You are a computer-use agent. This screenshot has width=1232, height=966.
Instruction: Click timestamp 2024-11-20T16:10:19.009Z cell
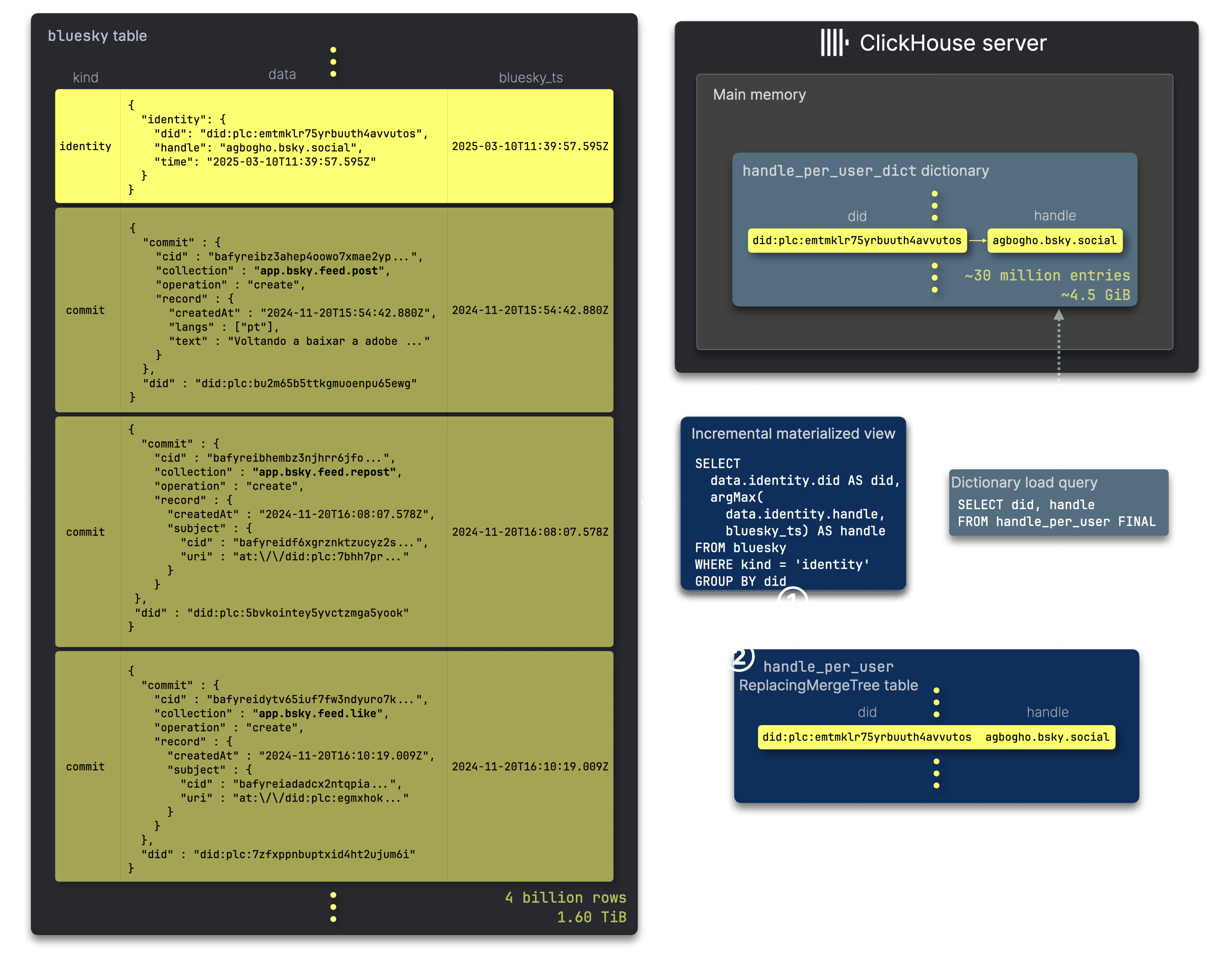tap(530, 766)
